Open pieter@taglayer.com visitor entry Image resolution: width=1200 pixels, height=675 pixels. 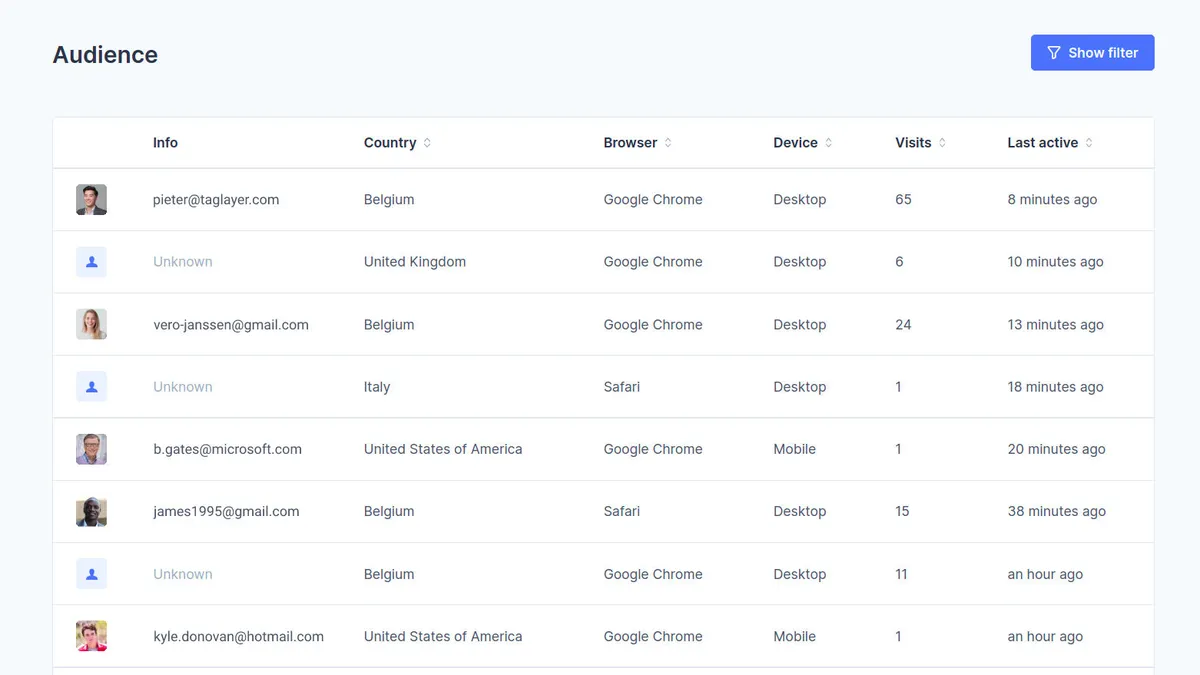(x=216, y=200)
